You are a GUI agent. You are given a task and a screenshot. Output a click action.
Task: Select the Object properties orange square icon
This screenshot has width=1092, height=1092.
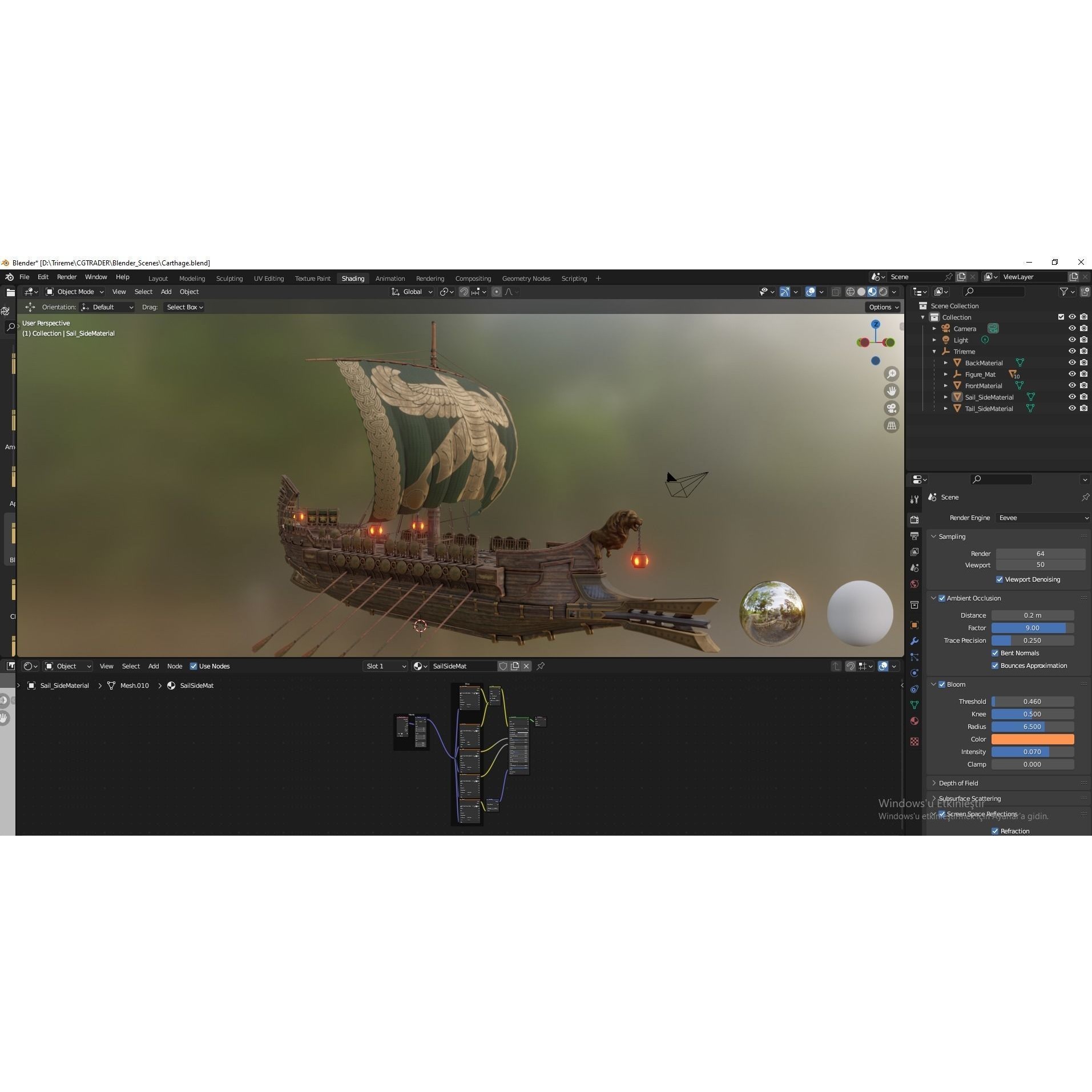pyautogui.click(x=914, y=624)
